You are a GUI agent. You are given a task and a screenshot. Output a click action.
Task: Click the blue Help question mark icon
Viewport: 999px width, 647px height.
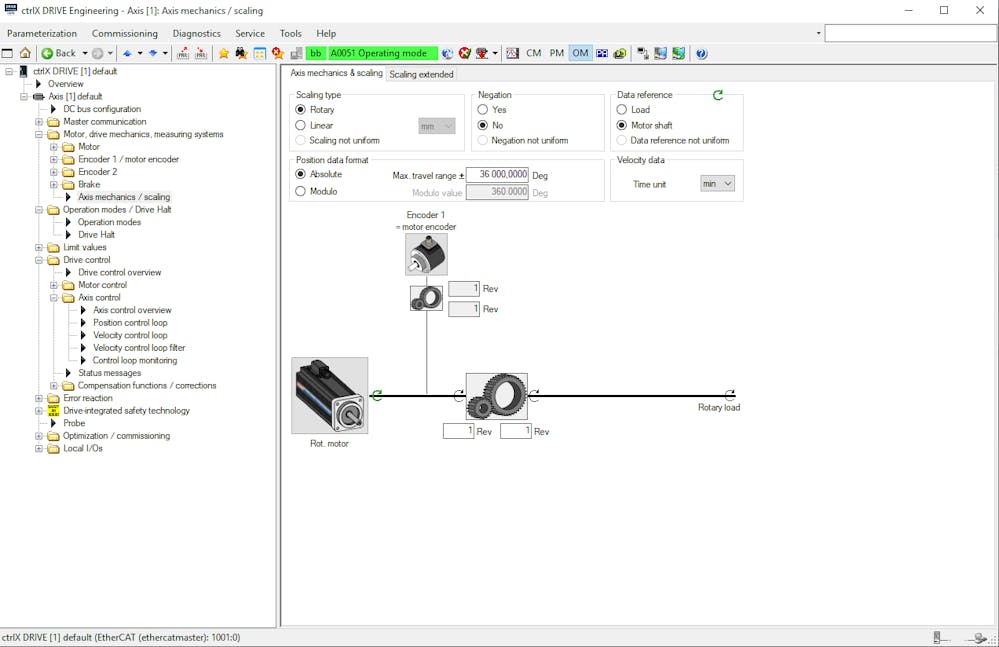tap(701, 53)
